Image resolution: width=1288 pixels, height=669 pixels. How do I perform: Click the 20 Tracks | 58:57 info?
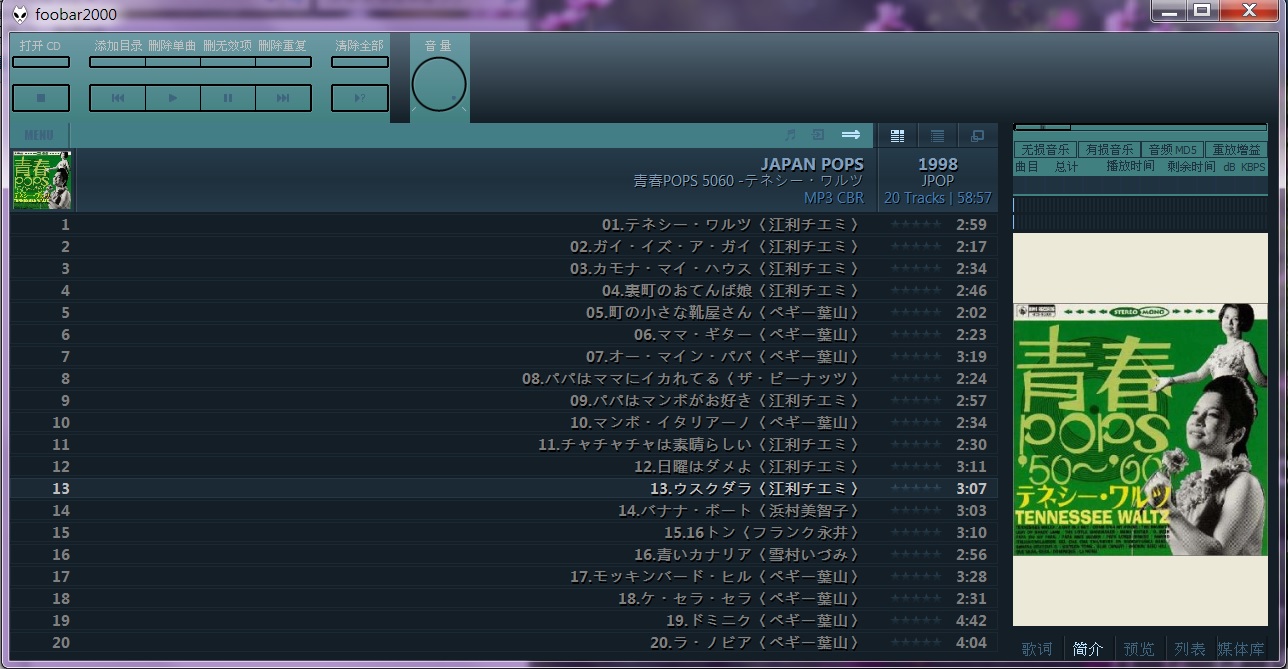pyautogui.click(x=938, y=198)
